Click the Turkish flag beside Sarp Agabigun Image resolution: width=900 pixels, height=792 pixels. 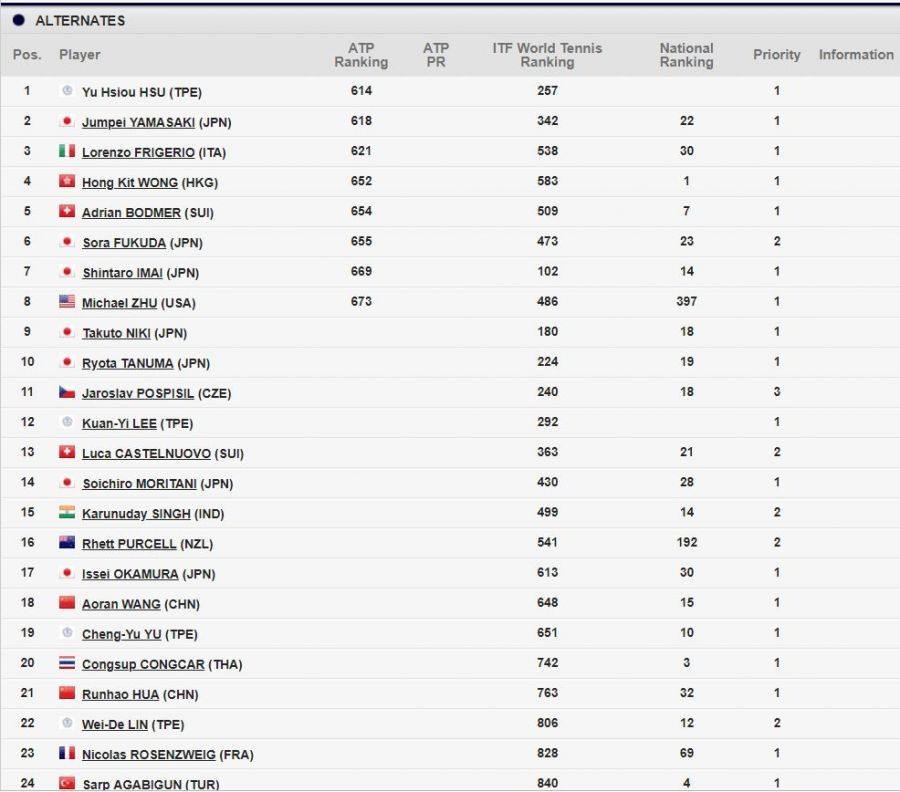pos(67,783)
